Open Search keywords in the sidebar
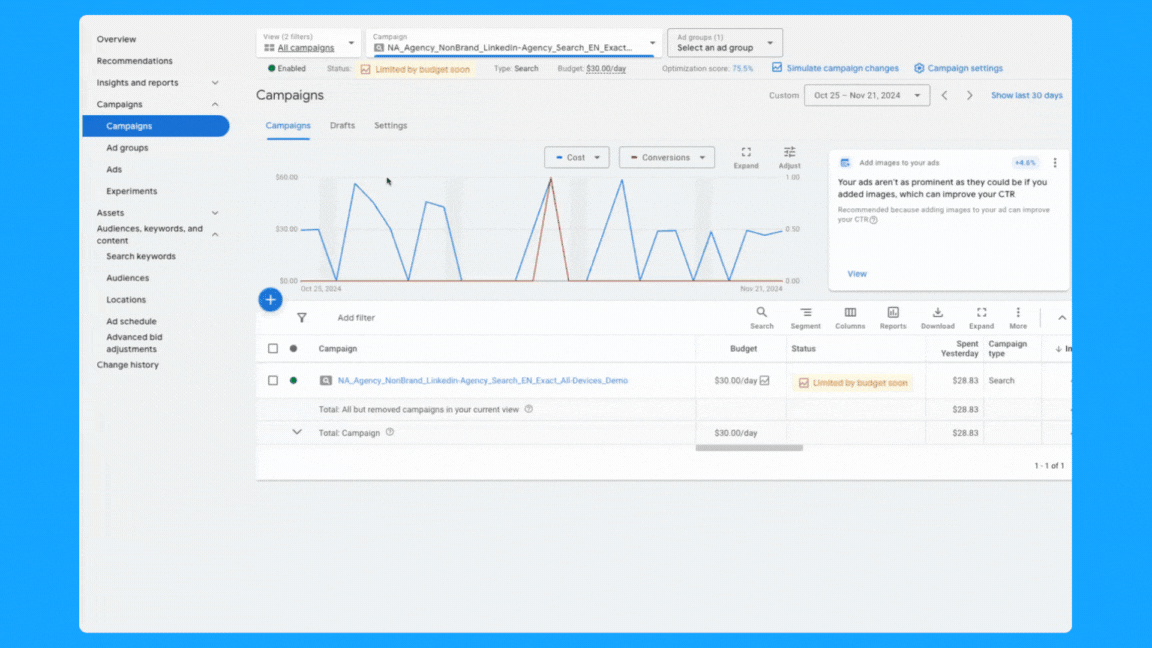The image size is (1152, 648). tap(141, 256)
